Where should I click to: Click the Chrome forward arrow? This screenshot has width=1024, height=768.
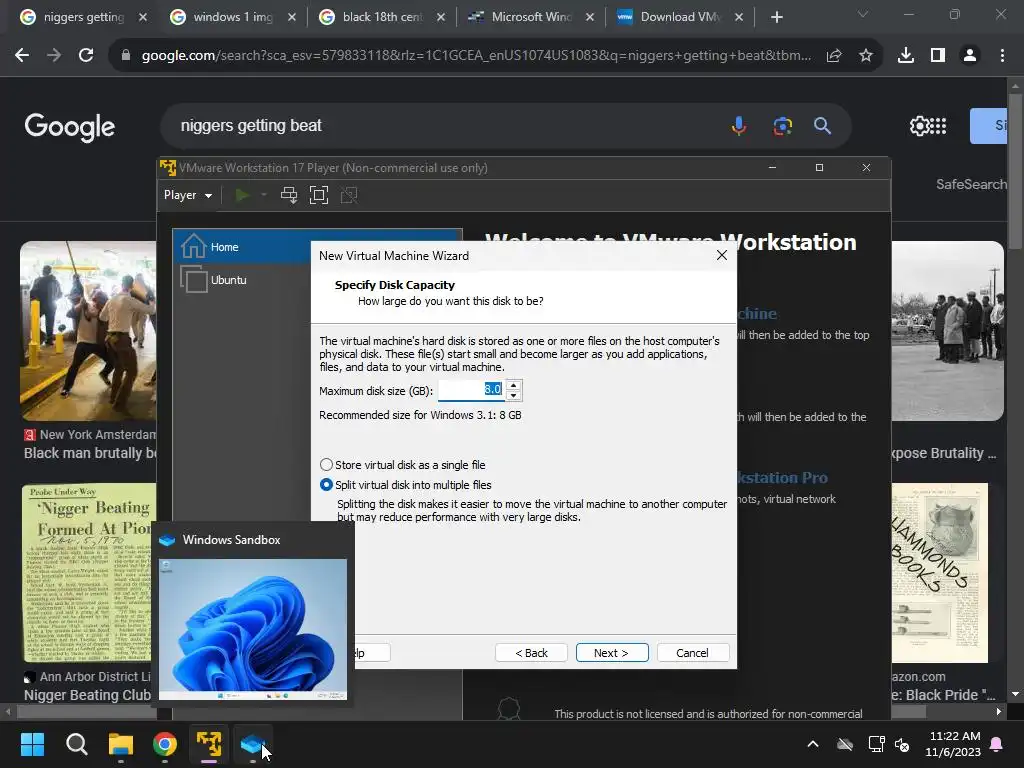54,56
